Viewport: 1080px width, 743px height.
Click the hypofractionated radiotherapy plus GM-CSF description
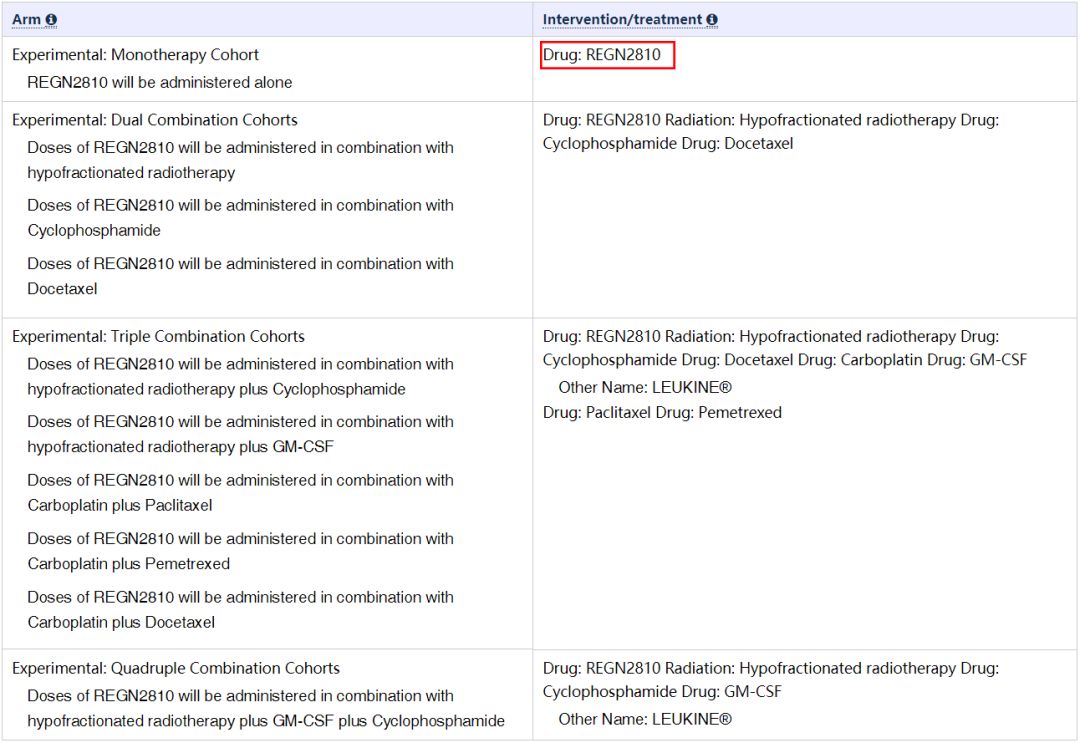(x=240, y=434)
